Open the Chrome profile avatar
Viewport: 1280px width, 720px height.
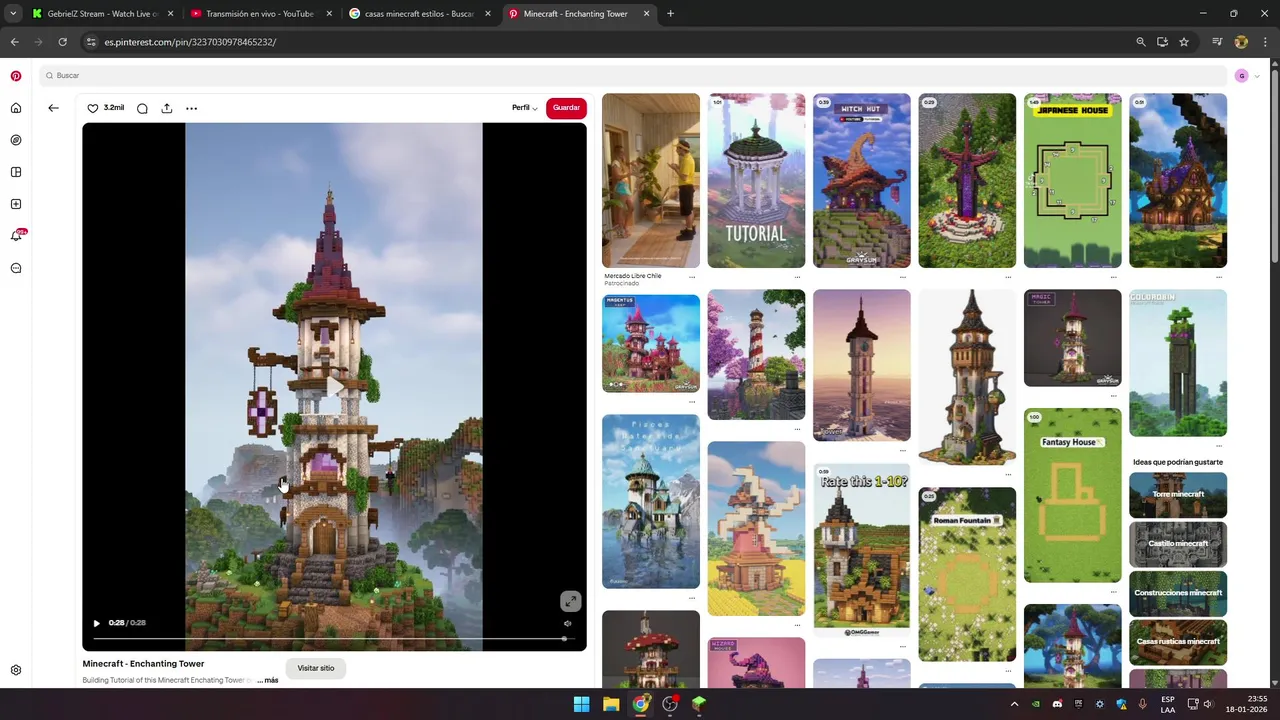coord(1241,42)
